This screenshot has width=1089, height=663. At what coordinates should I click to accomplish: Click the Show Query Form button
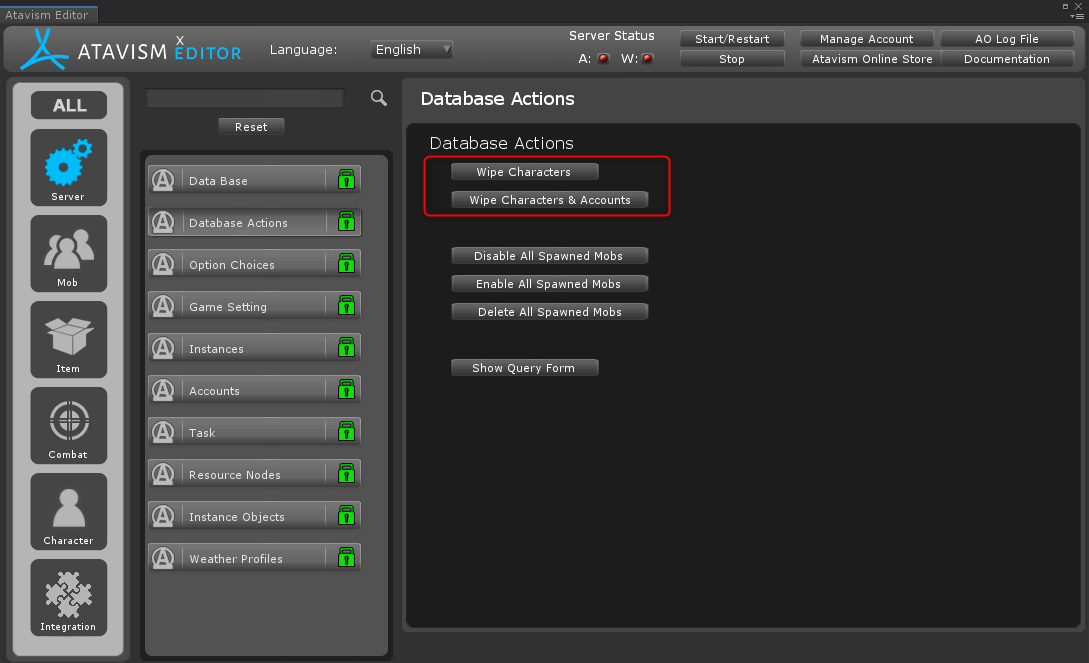(524, 368)
